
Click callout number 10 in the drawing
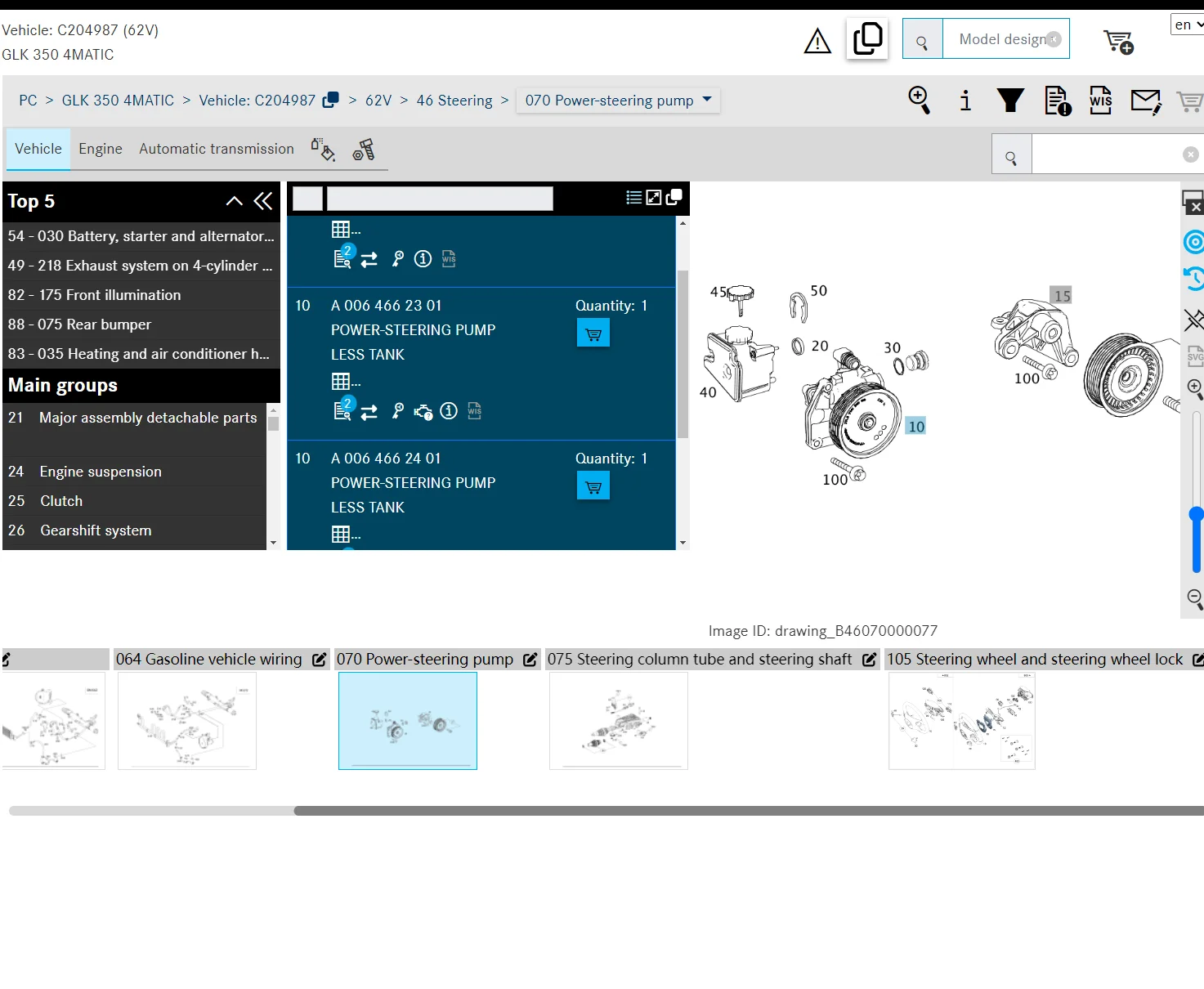coord(916,426)
